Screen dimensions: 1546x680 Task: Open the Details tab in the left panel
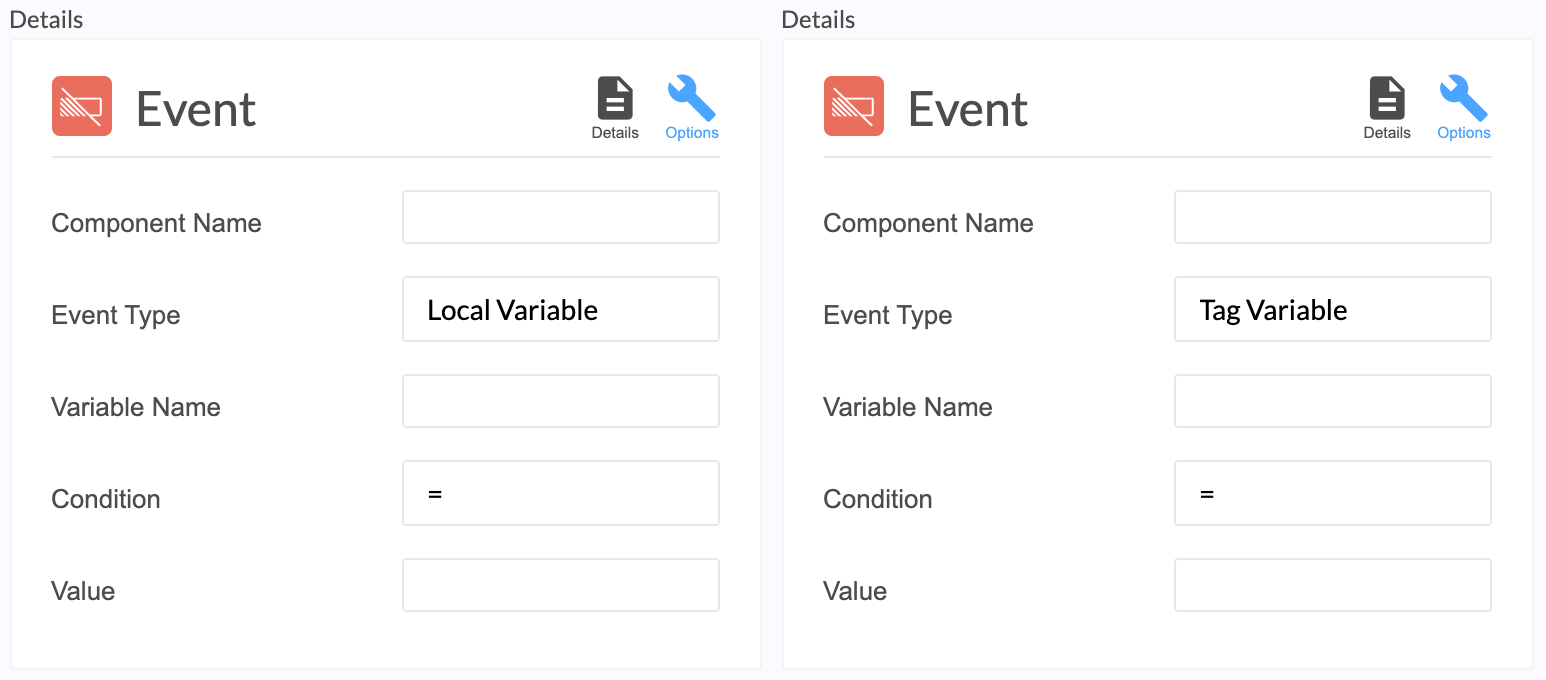click(x=615, y=108)
